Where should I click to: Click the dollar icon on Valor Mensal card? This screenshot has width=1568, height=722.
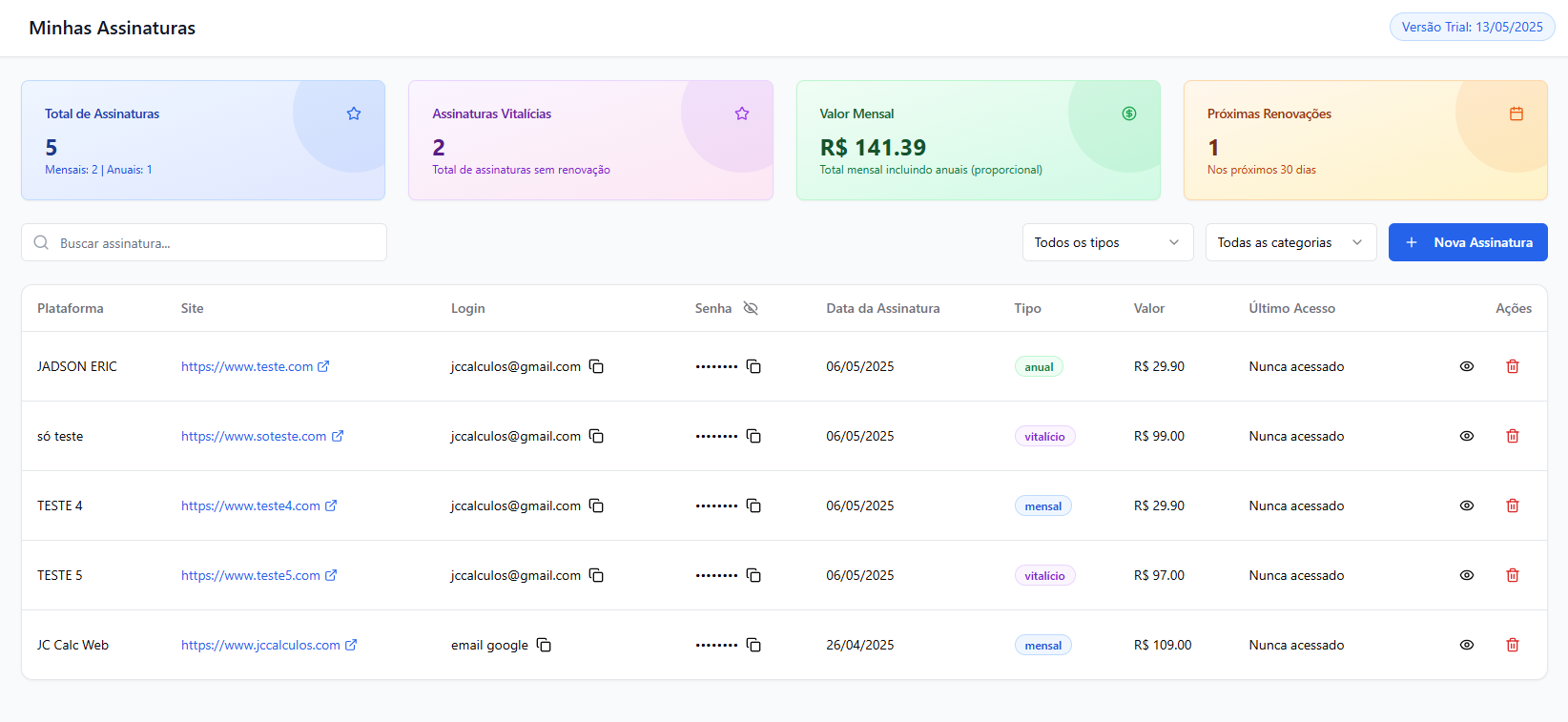pyautogui.click(x=1128, y=113)
